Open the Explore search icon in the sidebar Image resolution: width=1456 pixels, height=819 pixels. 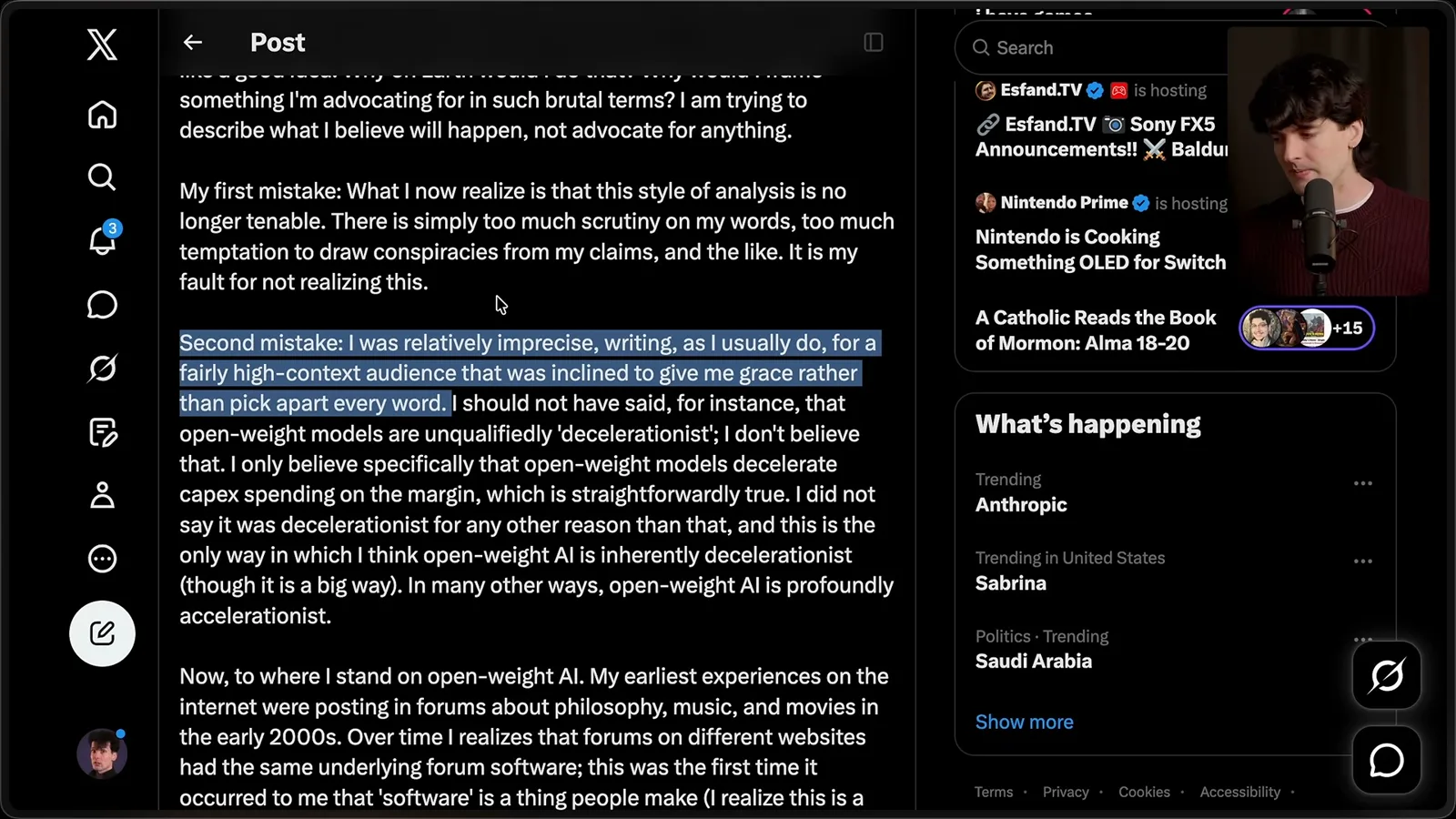(x=102, y=177)
